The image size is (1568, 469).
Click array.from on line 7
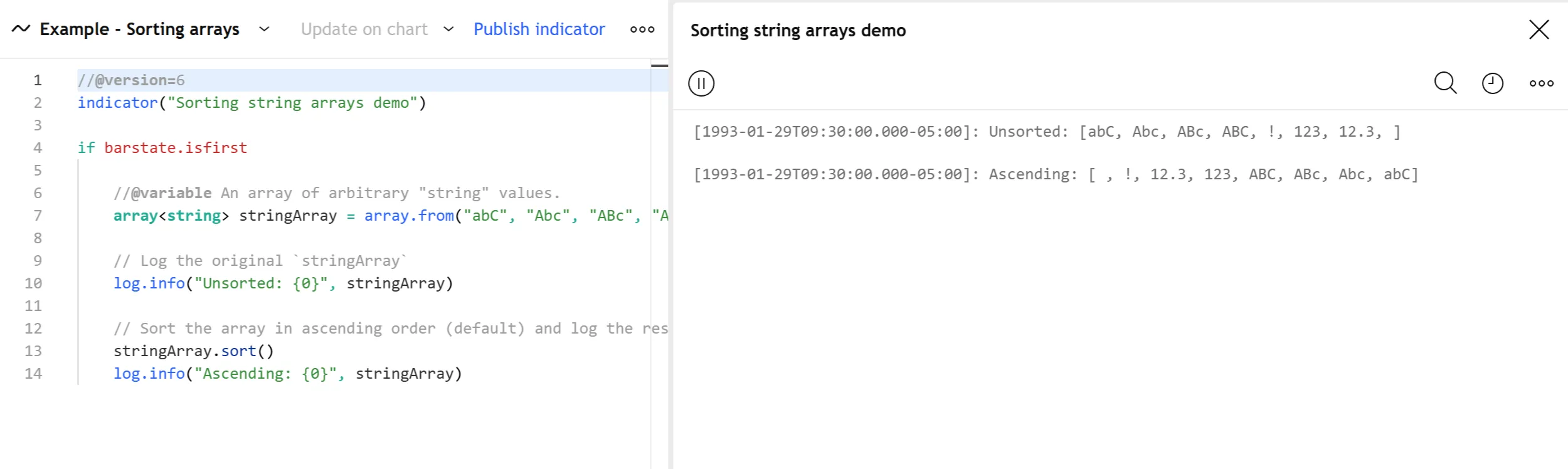(409, 216)
